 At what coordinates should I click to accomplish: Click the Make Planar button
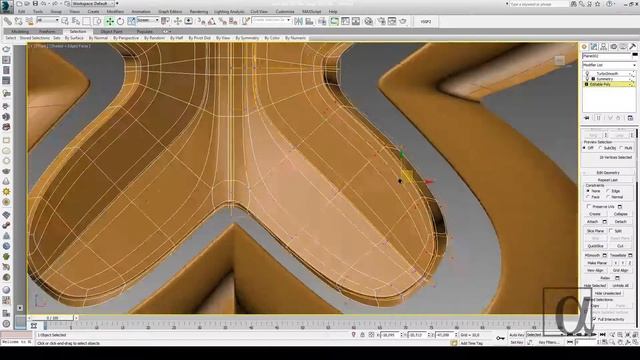tap(597, 263)
